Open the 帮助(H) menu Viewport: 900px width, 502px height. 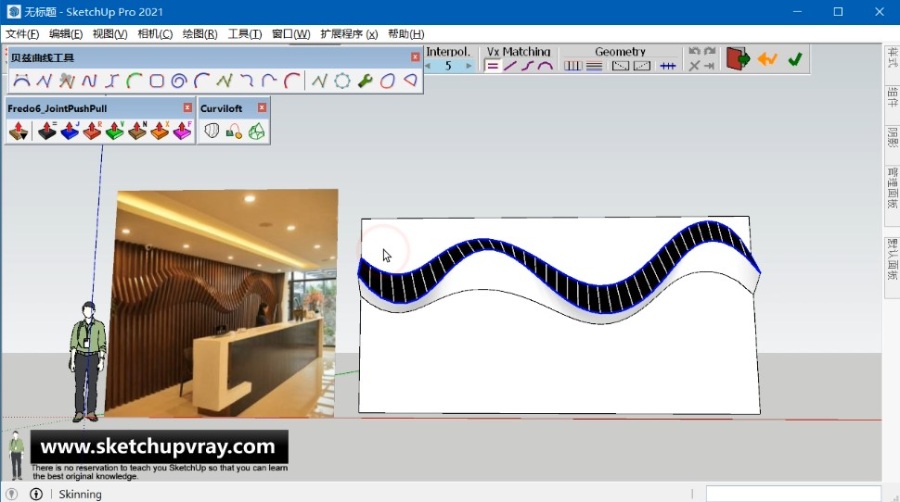click(x=406, y=34)
